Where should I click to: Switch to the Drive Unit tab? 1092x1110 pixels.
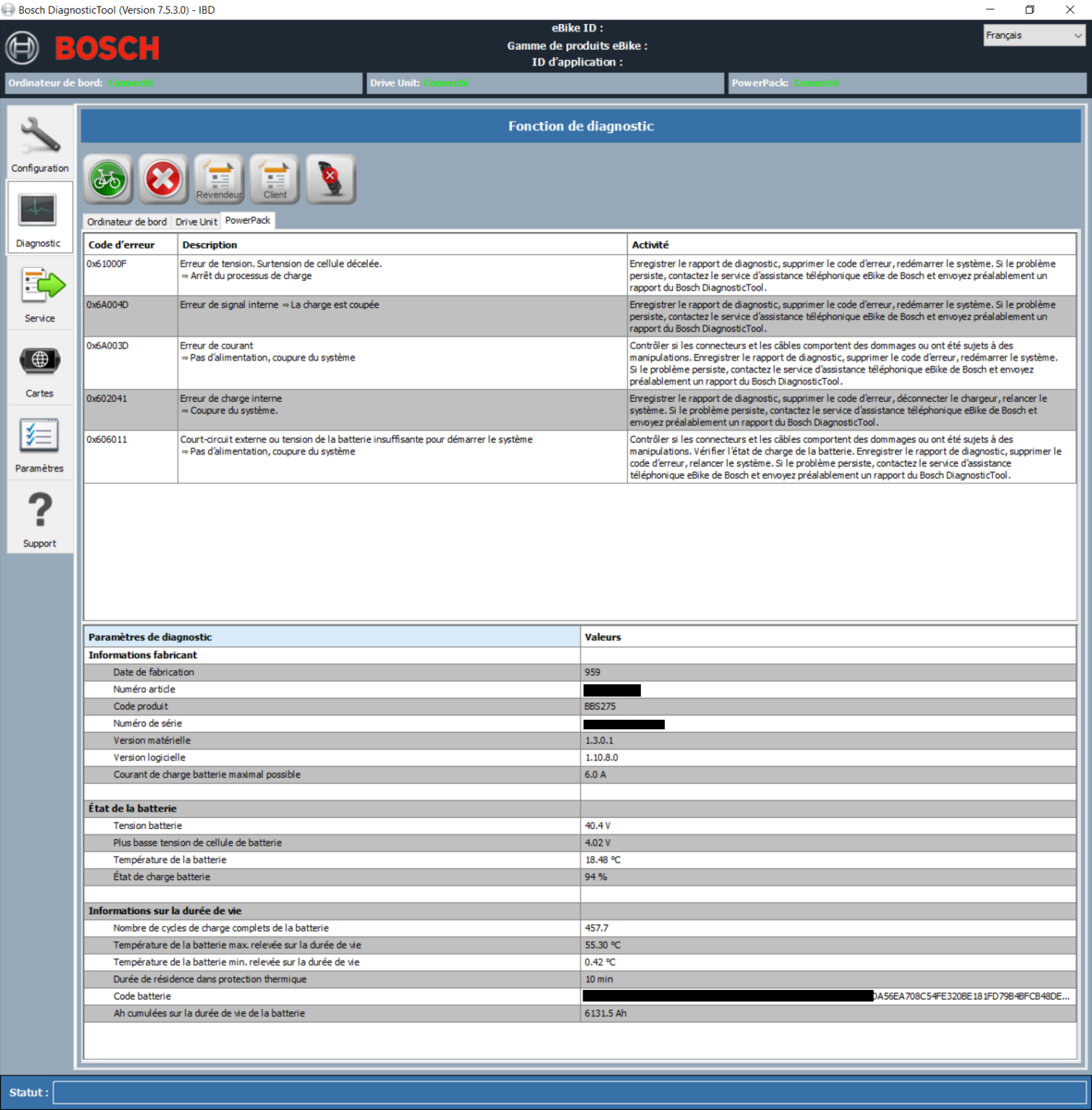point(196,222)
